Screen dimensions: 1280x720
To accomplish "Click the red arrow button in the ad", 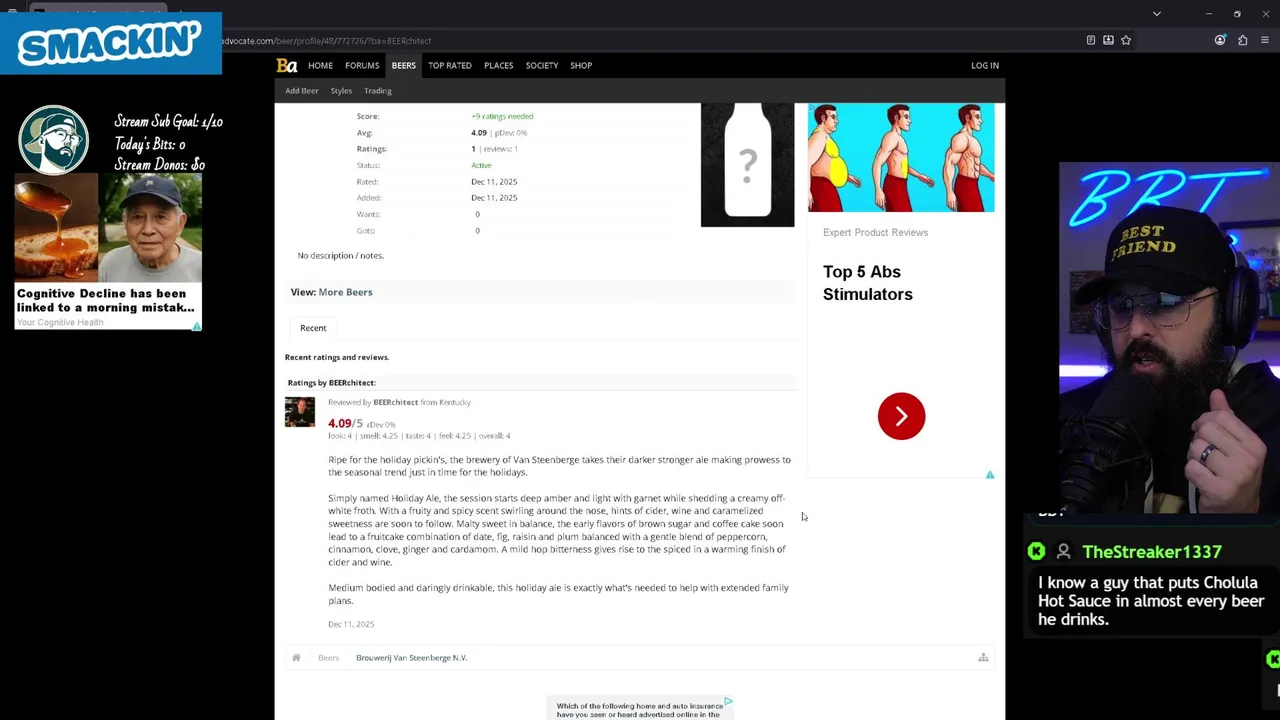I will point(901,416).
